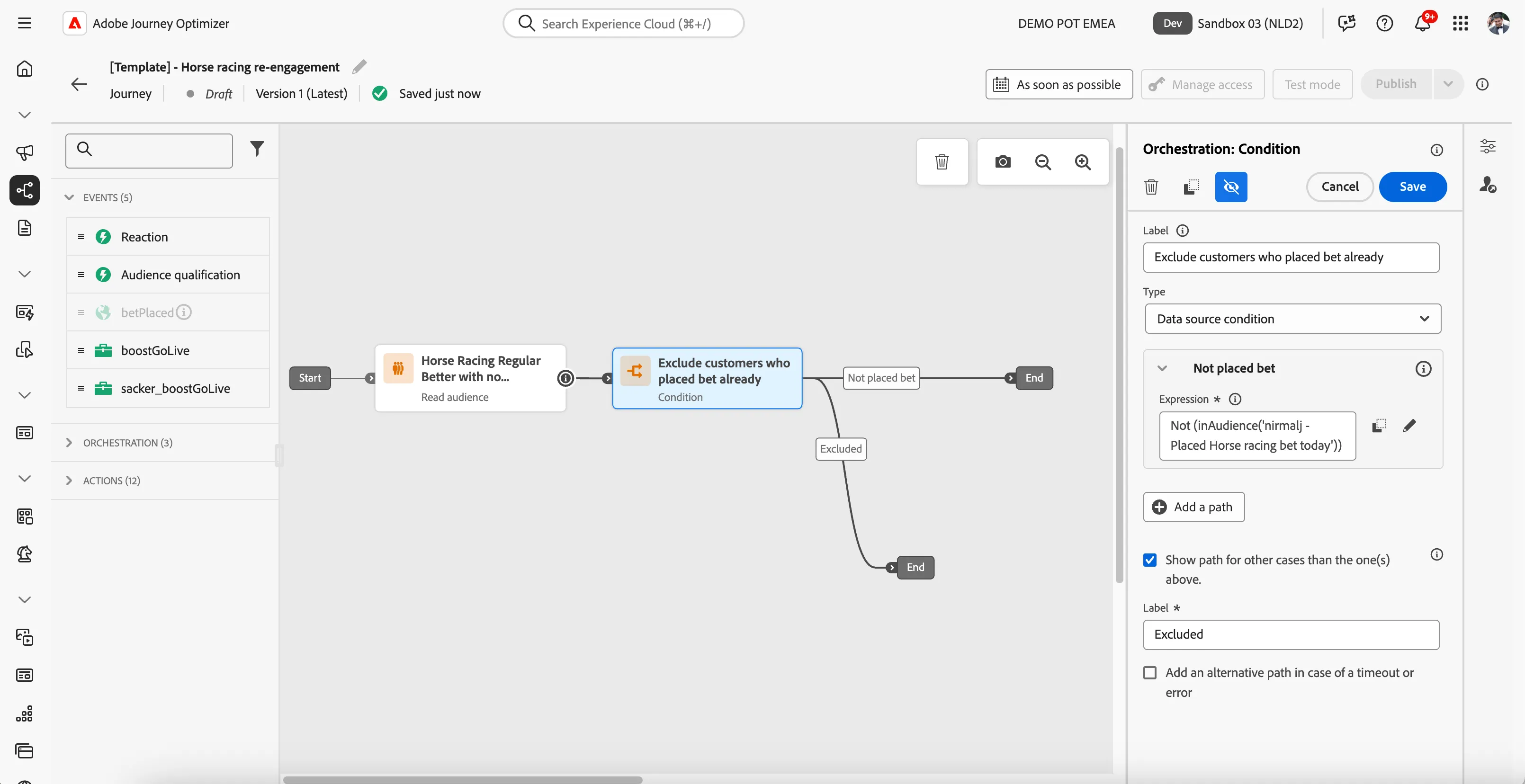Open the hamburger navigation menu
Screen dimensions: 1525x784
pos(24,23)
